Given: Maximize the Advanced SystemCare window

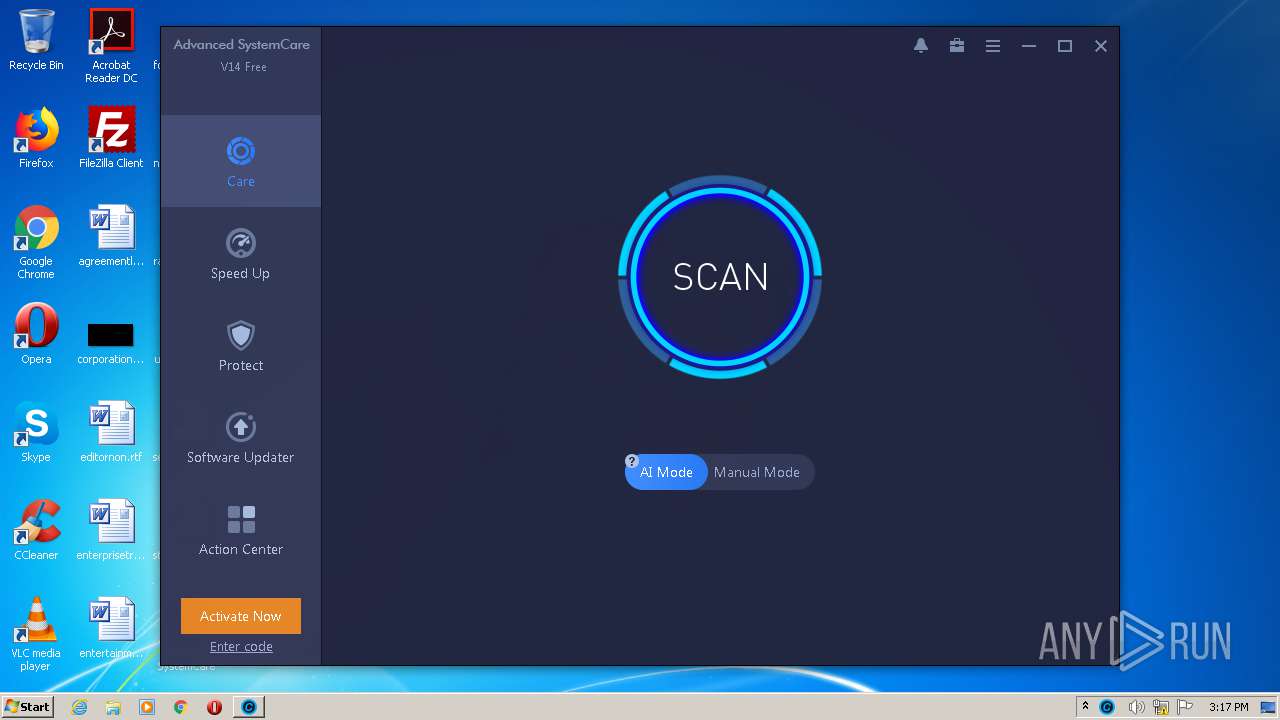Looking at the screenshot, I should pyautogui.click(x=1065, y=46).
